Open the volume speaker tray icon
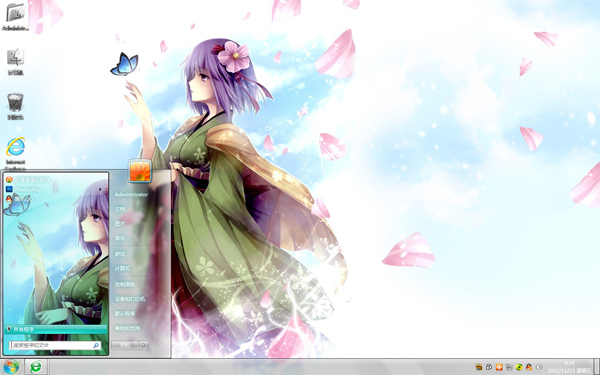 [x=539, y=367]
